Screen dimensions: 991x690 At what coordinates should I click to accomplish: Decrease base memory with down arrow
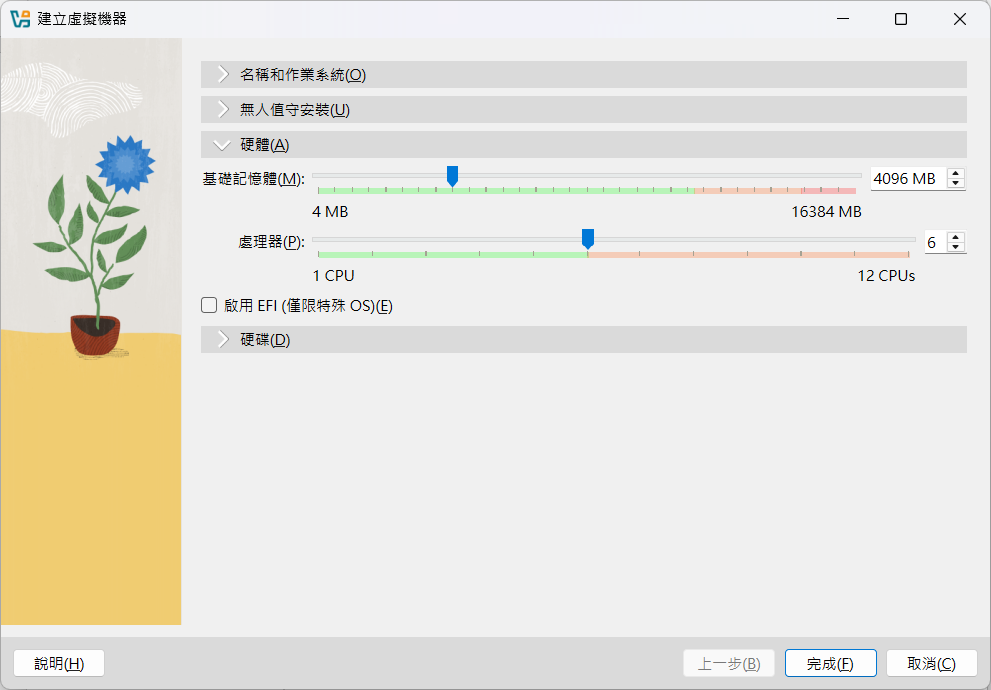click(x=956, y=184)
